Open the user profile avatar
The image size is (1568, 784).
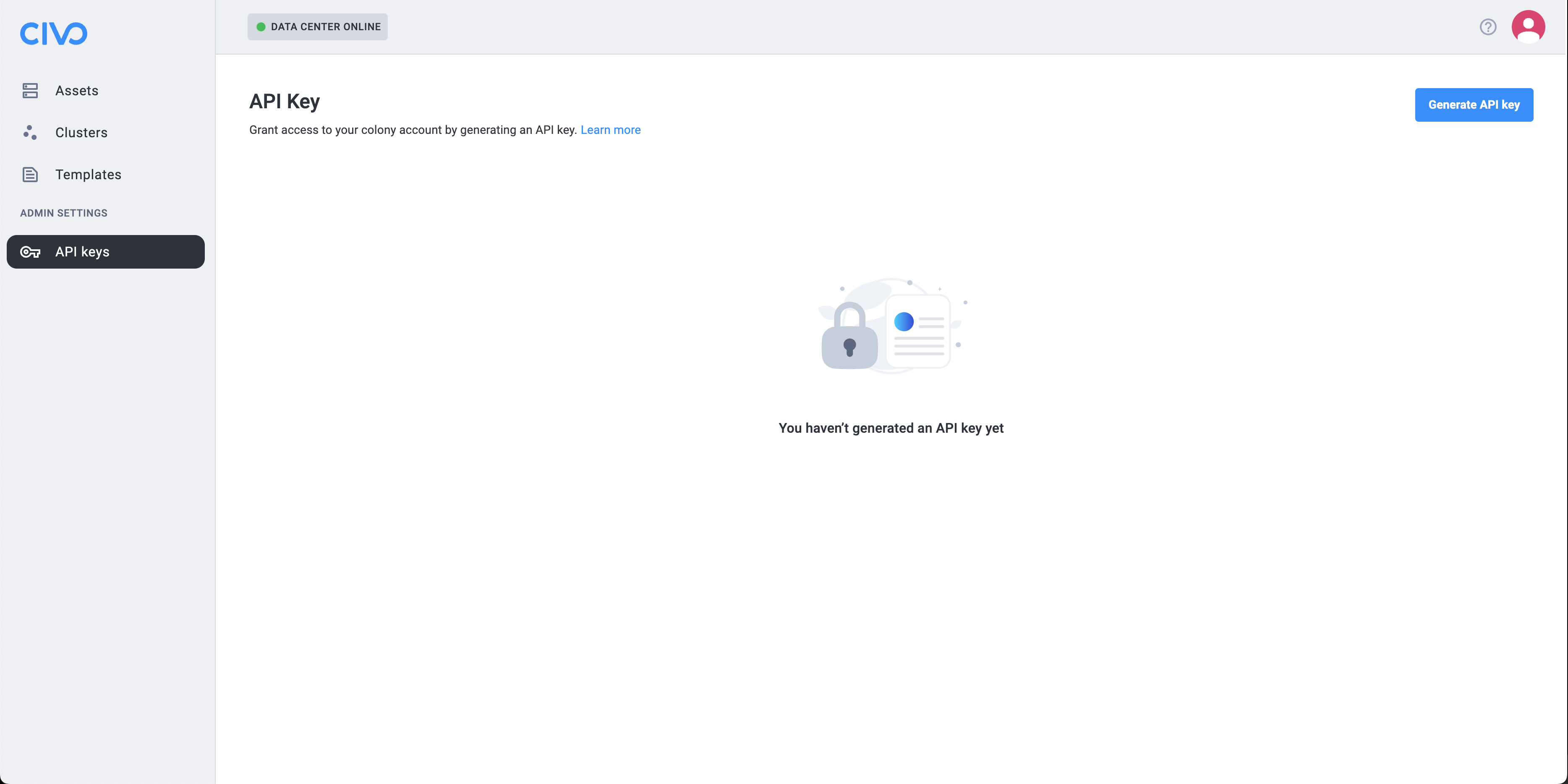coord(1528,27)
